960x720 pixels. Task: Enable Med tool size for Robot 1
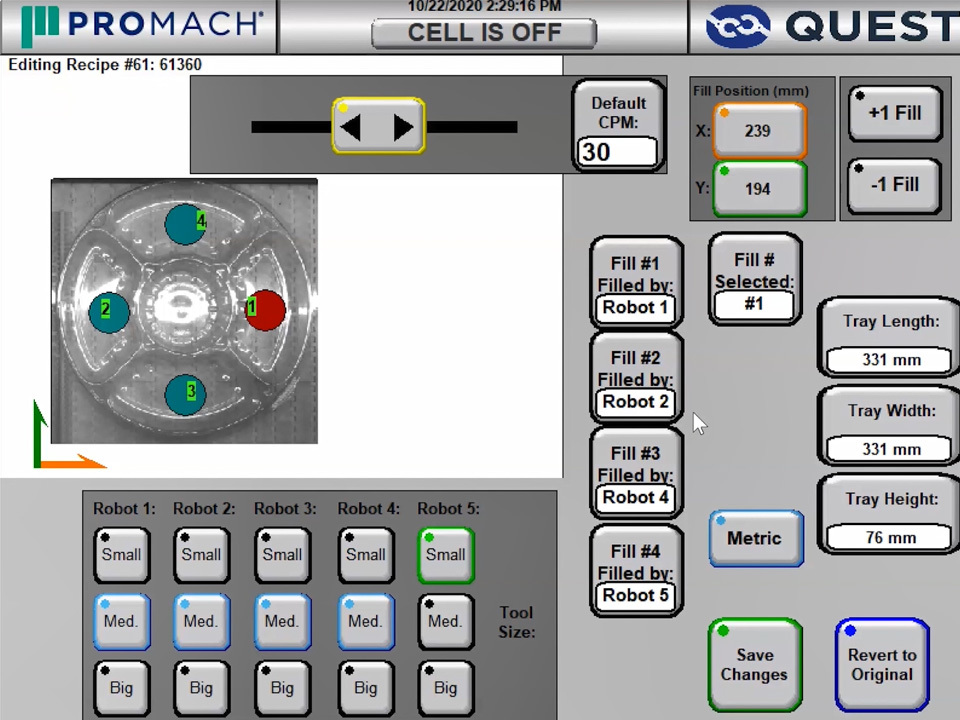point(121,621)
